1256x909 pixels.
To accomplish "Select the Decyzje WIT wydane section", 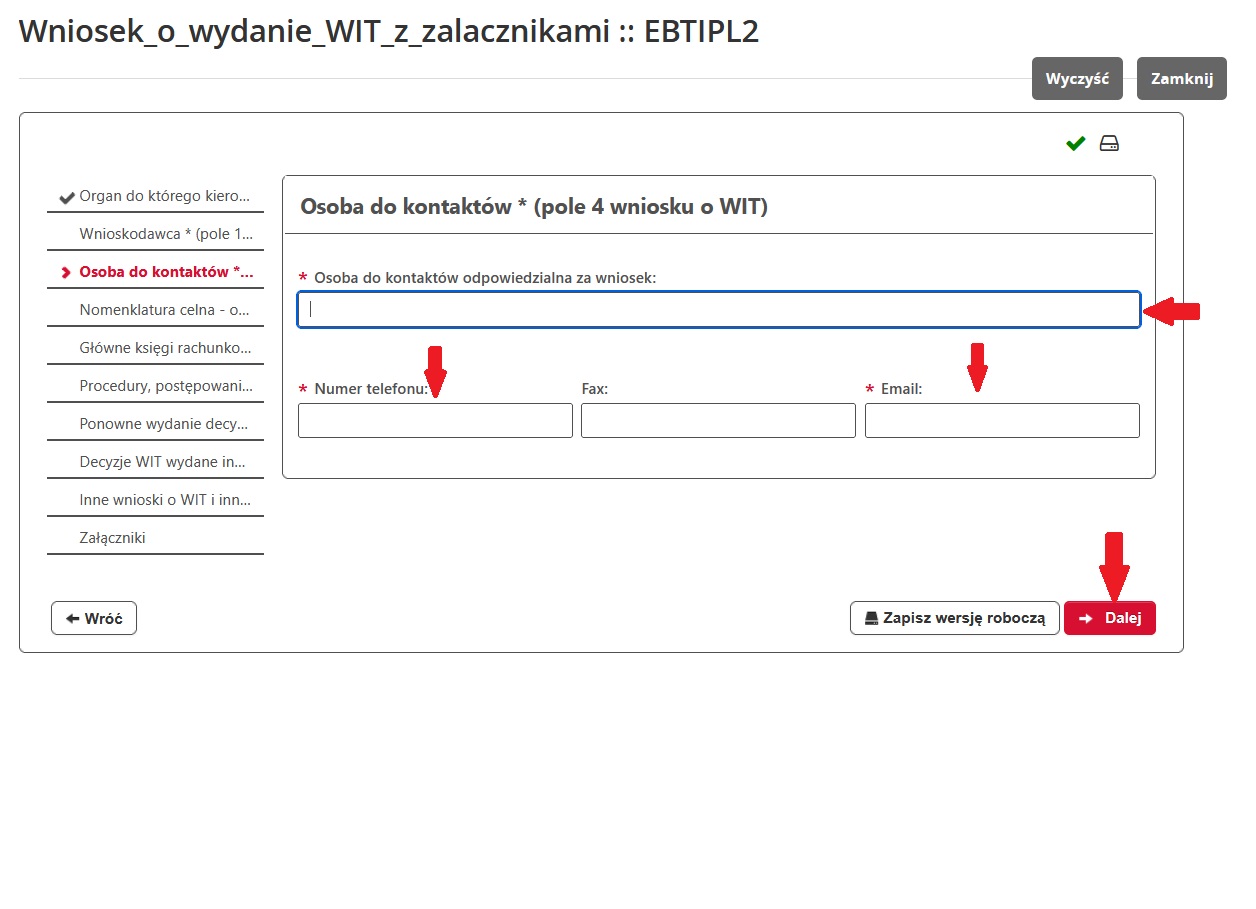I will [x=163, y=461].
